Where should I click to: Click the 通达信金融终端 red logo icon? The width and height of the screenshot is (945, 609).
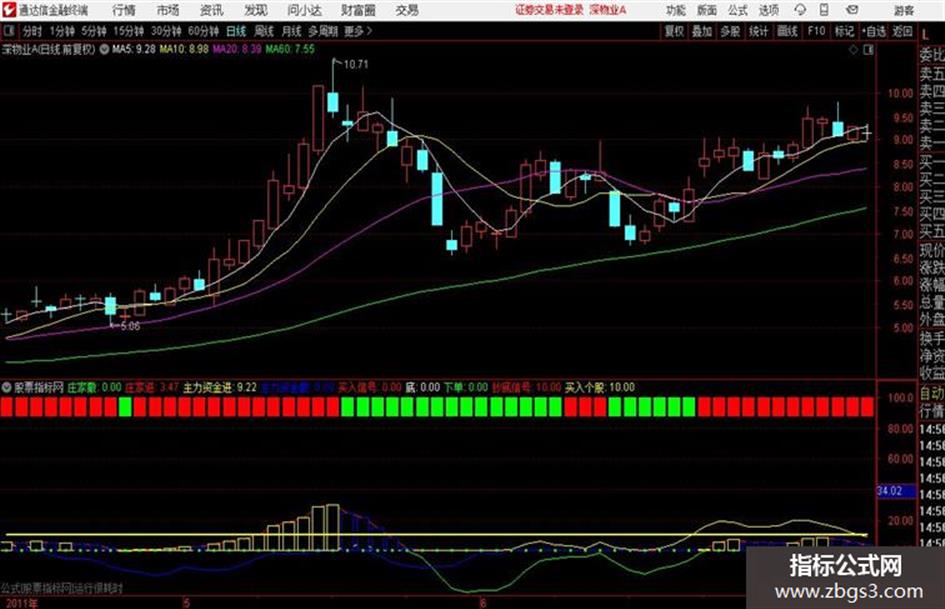click(9, 10)
